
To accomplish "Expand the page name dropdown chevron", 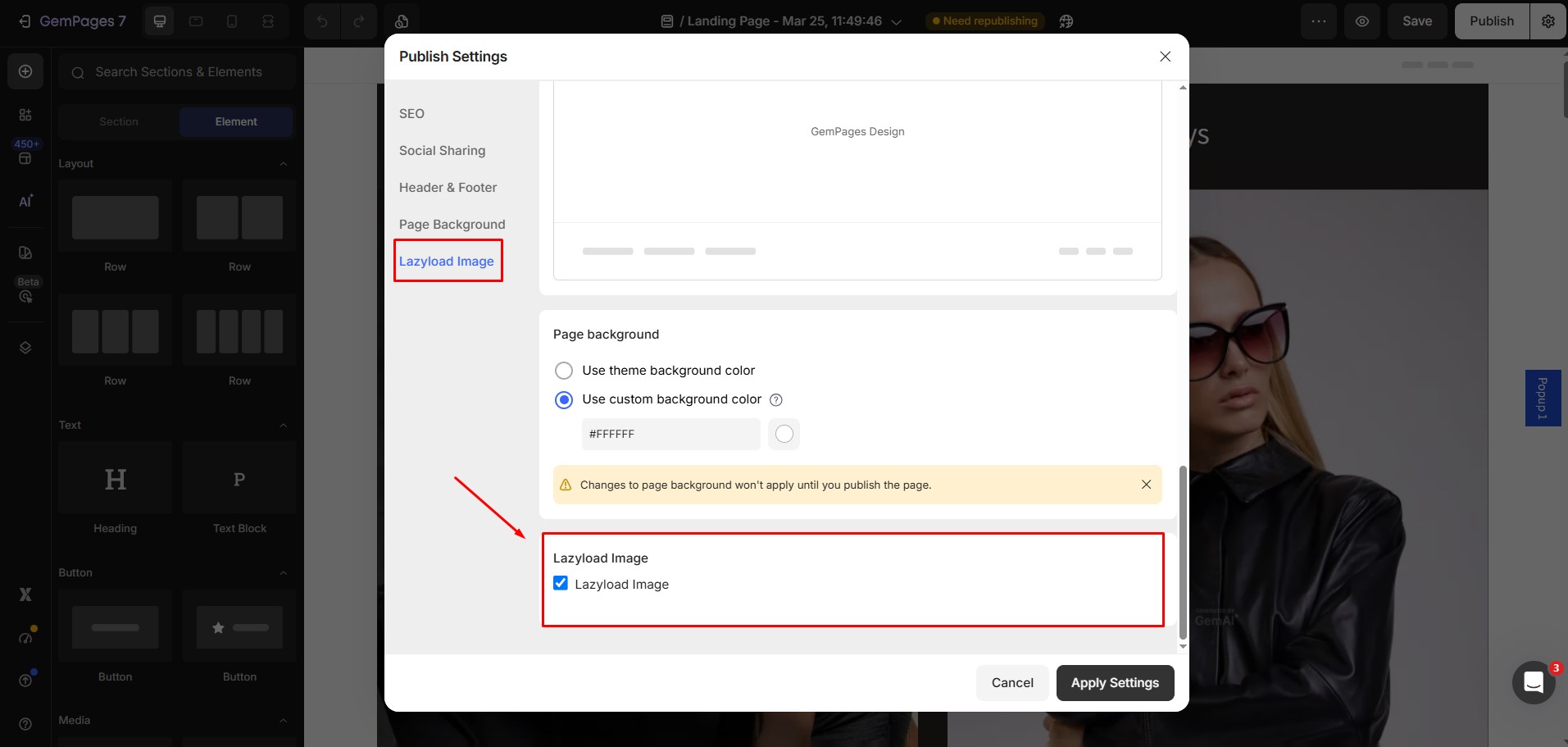I will click(897, 22).
